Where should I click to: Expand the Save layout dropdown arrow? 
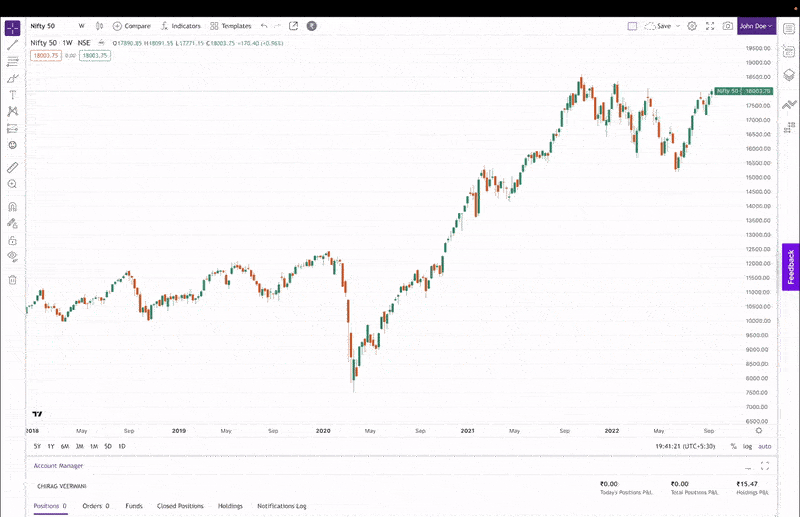tap(678, 26)
